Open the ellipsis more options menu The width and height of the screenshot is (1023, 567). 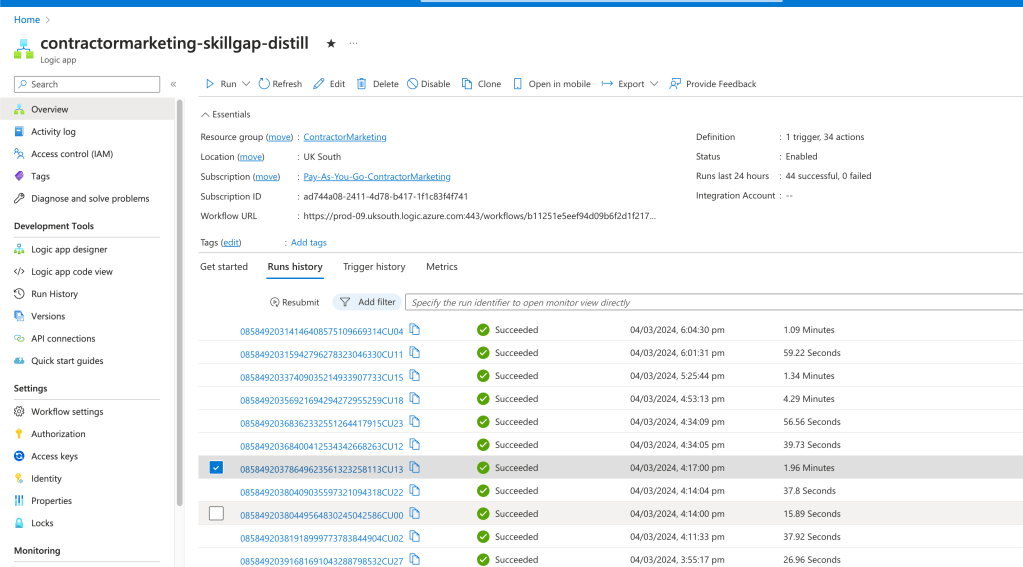354,44
